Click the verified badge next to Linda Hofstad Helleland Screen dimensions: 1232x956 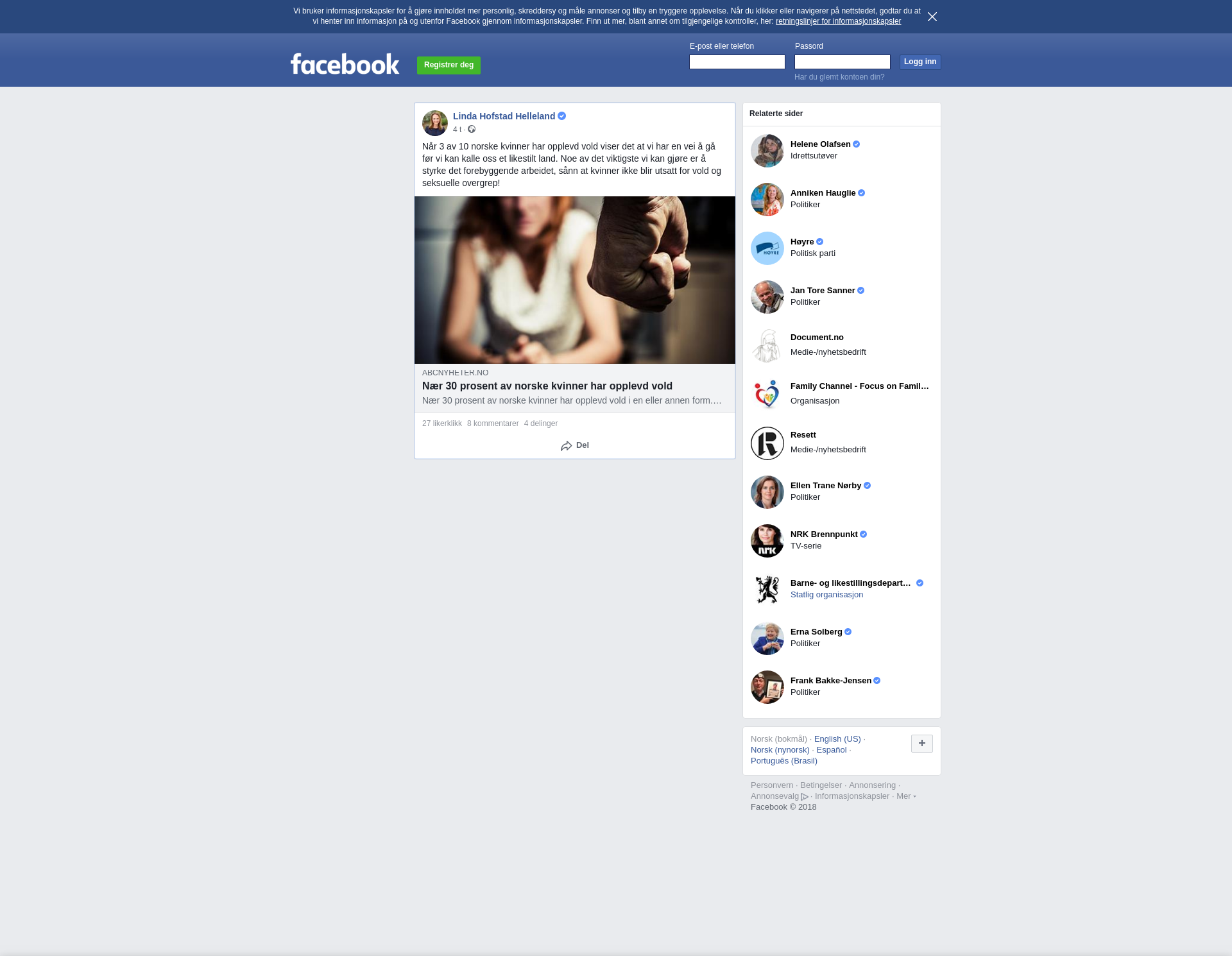561,116
